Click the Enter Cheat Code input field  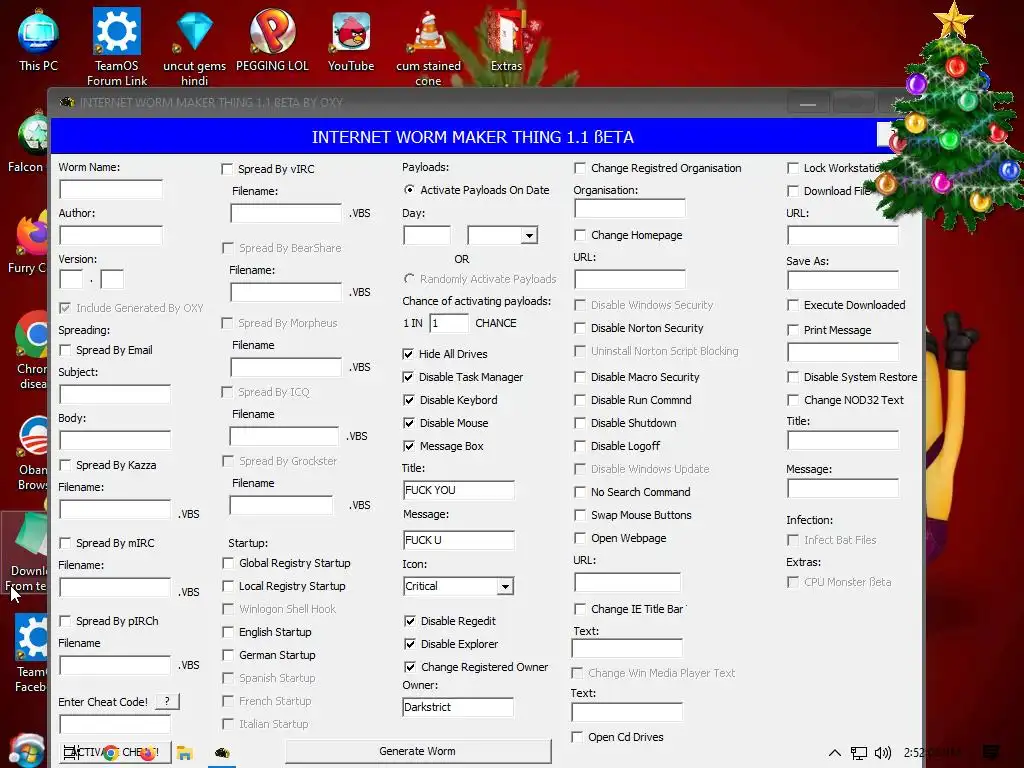[x=115, y=724]
